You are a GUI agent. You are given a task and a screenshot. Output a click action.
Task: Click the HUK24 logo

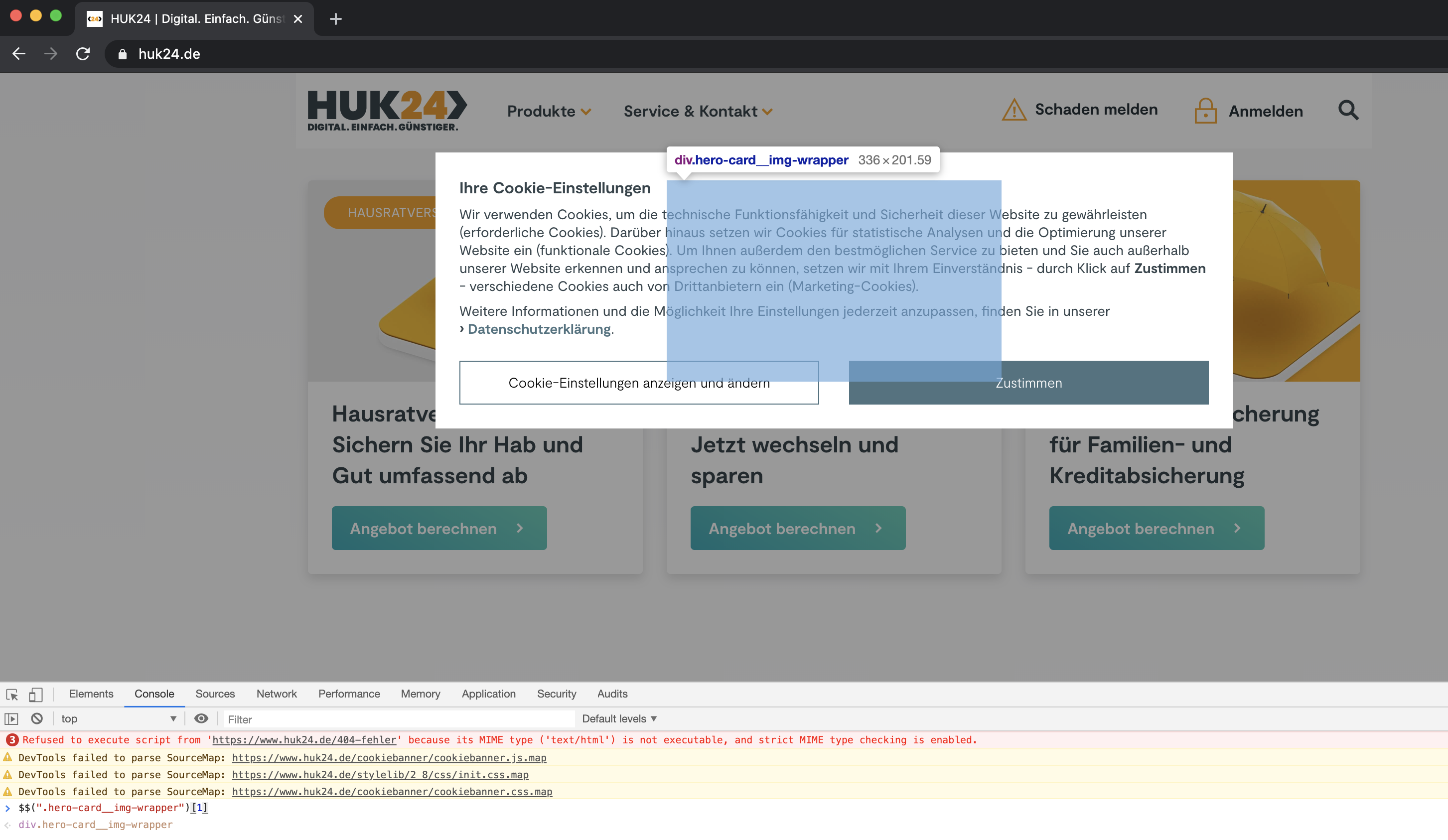pos(387,110)
